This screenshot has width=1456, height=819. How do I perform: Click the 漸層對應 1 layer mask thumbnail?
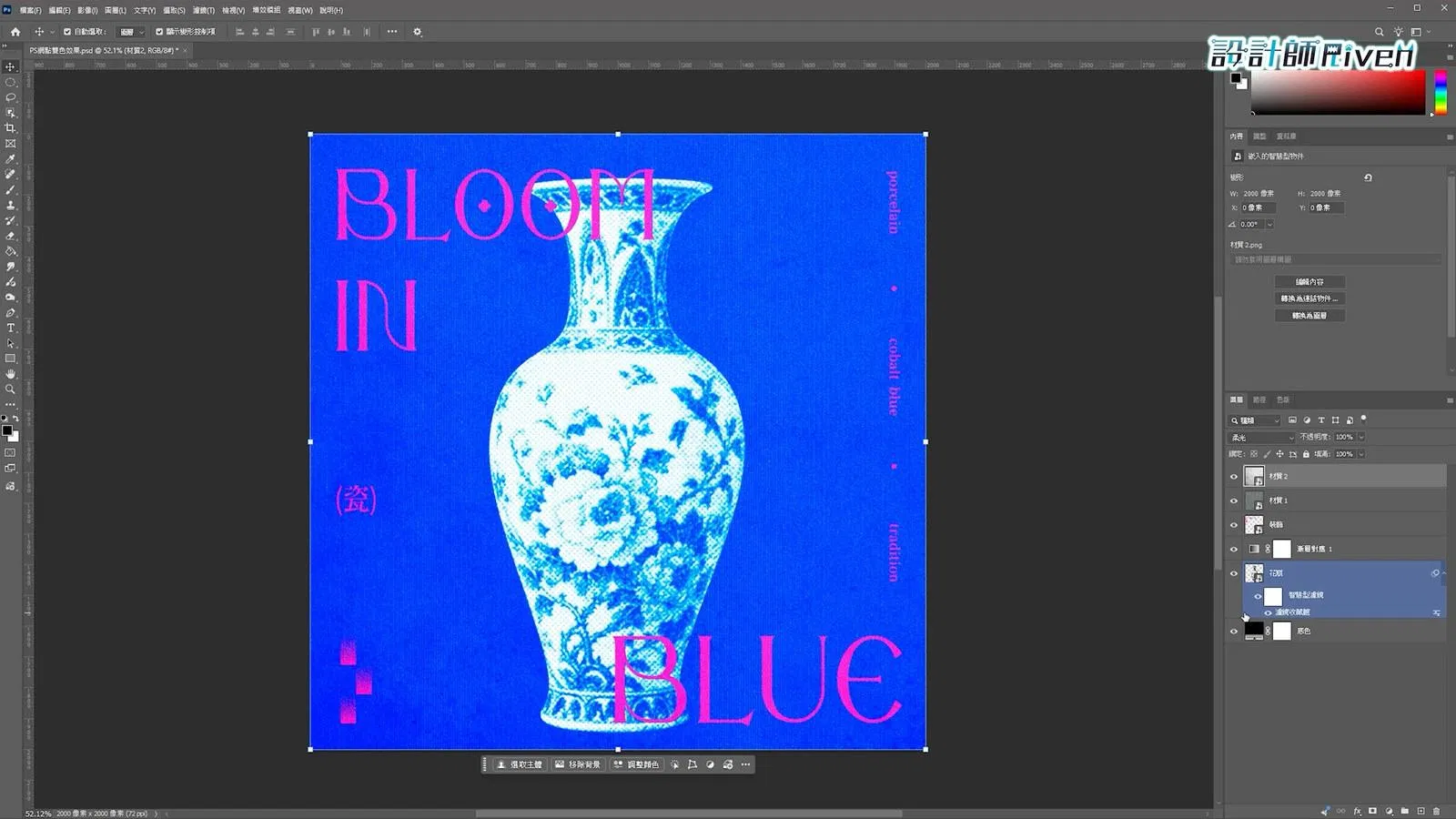point(1281,549)
